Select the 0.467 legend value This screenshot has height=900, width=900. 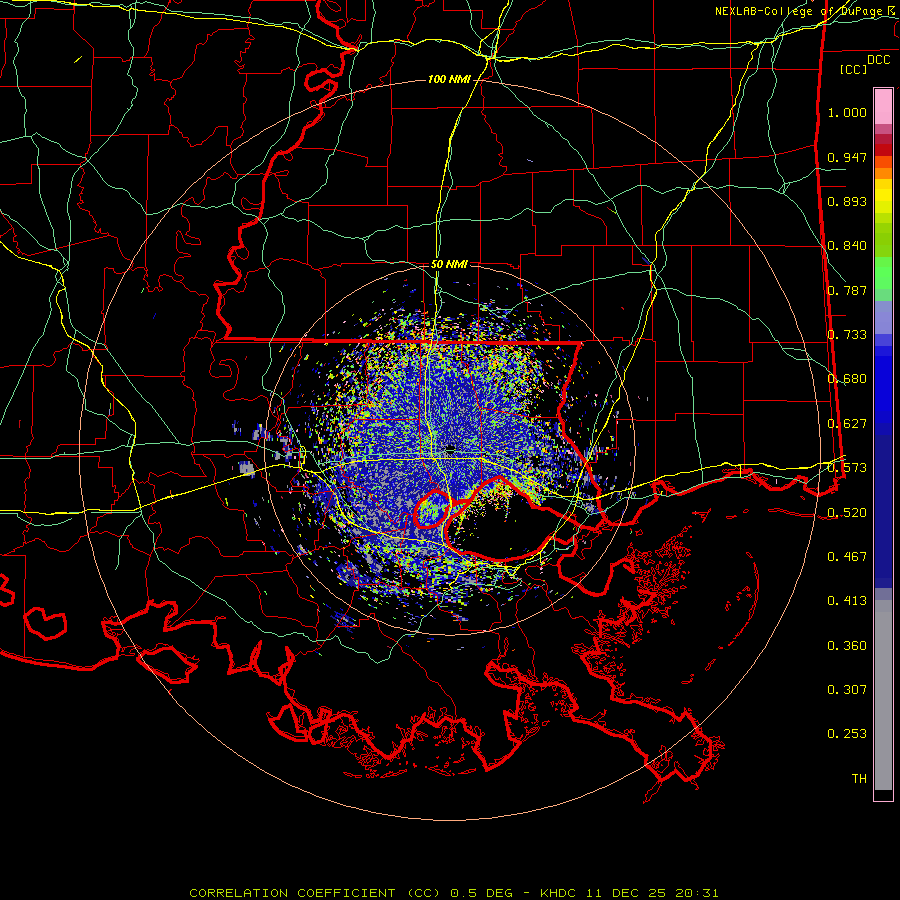[x=847, y=557]
